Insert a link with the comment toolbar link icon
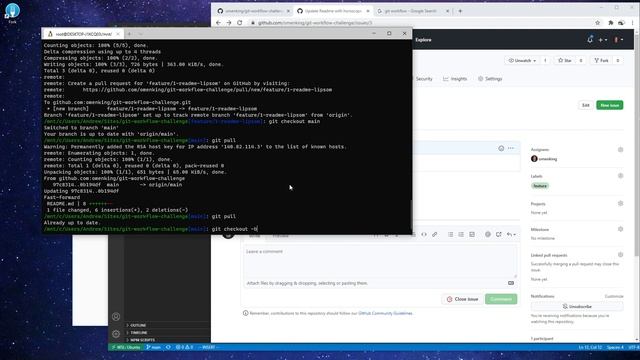This screenshot has height=360, width=640. point(435,235)
